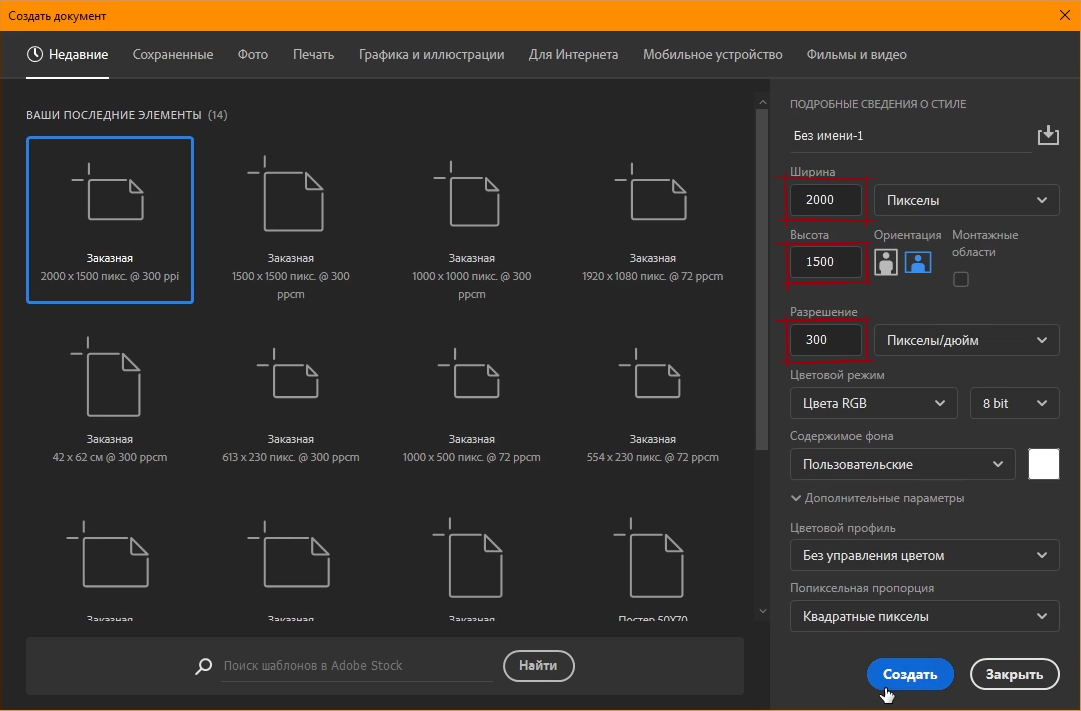
Task: Select the 1500 x 1500 пикс. preset
Action: (x=290, y=220)
